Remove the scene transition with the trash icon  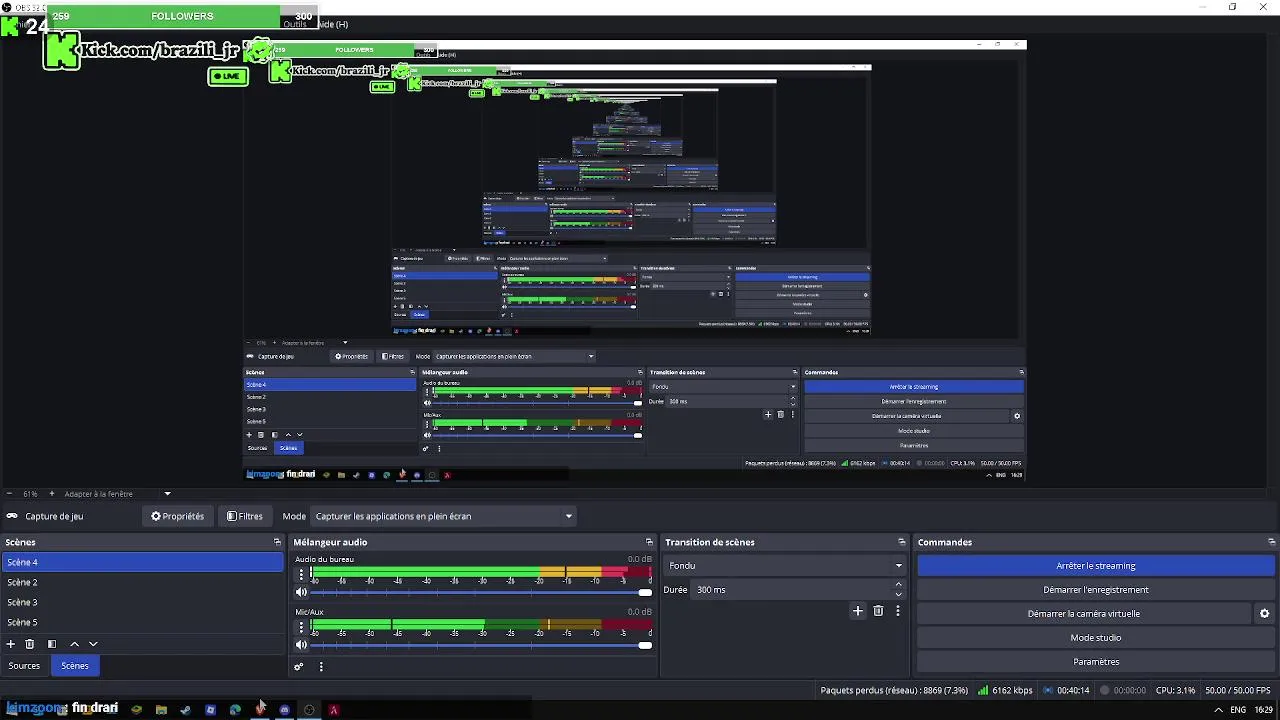point(878,611)
